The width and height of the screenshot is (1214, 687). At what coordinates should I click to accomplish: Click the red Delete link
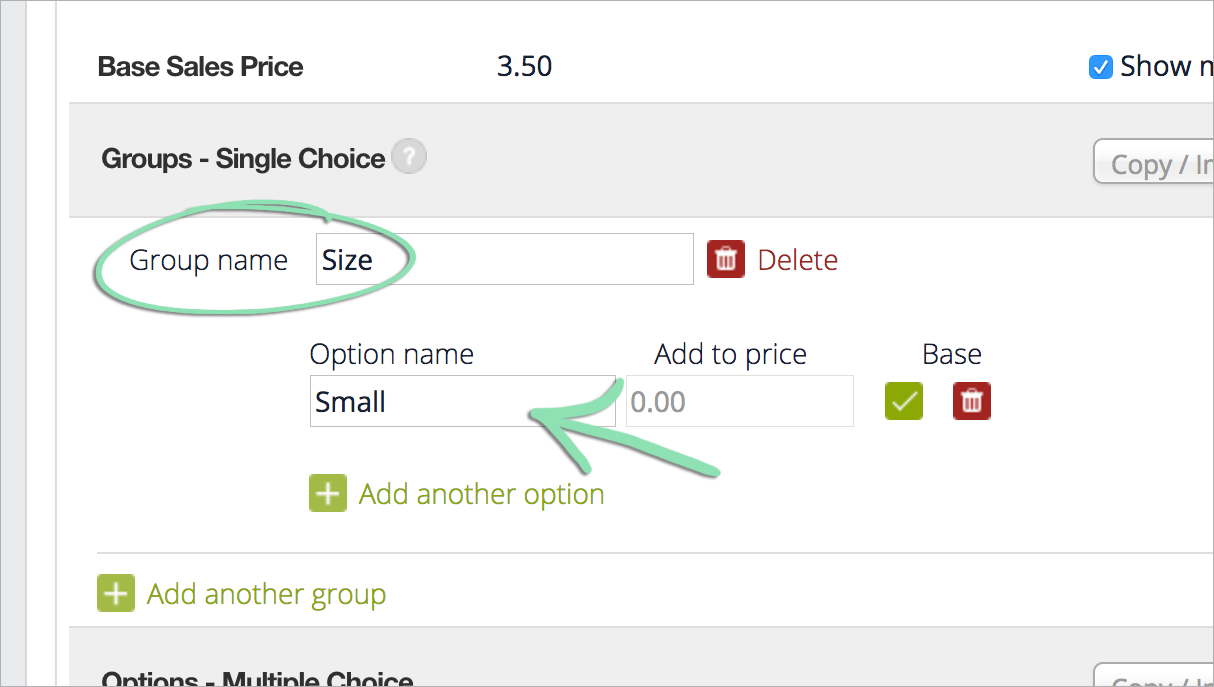(798, 260)
